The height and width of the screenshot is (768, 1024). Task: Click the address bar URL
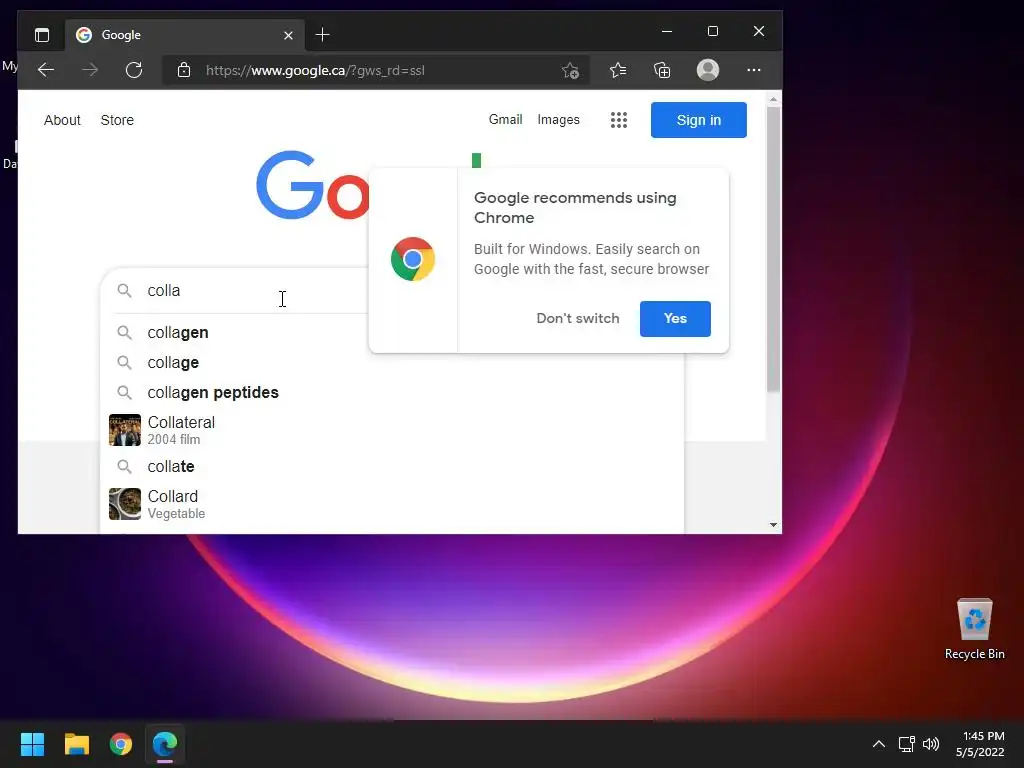[315, 71]
